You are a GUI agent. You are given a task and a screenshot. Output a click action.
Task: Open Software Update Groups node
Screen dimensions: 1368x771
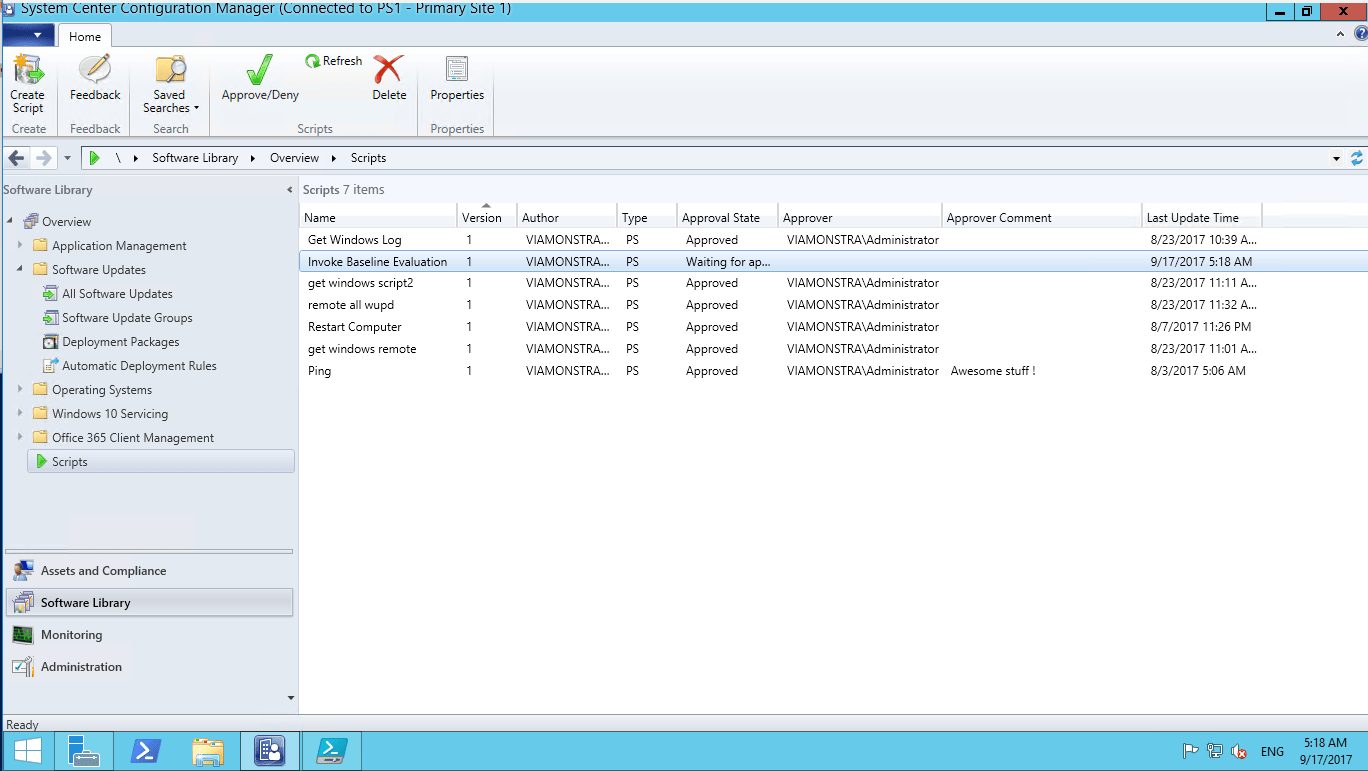[x=127, y=318]
